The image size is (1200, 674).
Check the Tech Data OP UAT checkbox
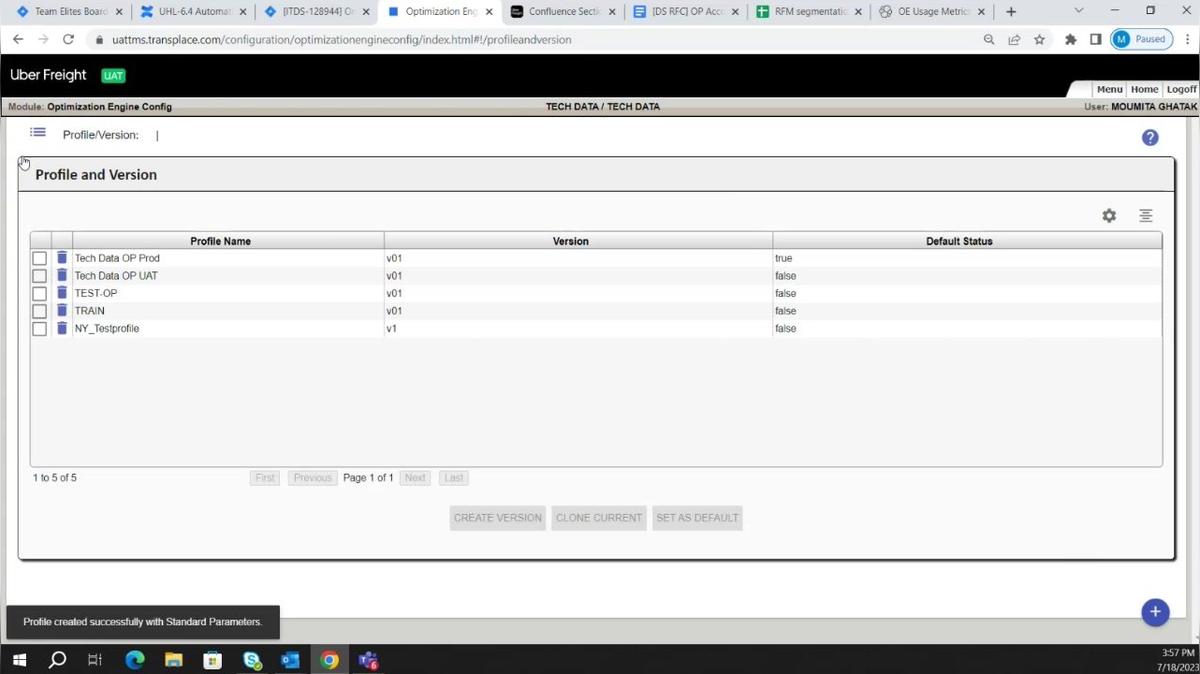[40, 276]
